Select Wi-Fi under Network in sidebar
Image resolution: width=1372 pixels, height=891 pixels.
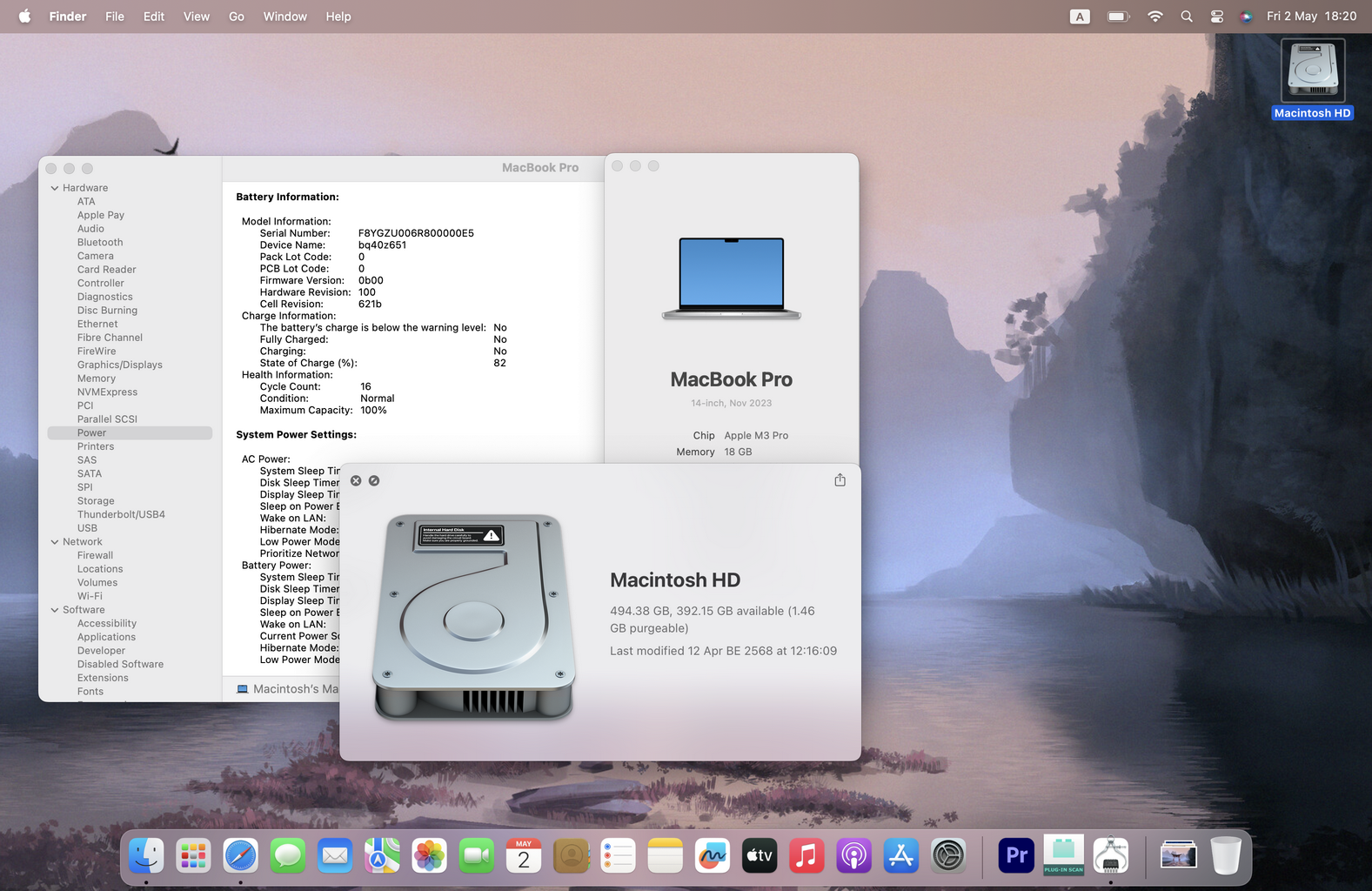coord(90,596)
